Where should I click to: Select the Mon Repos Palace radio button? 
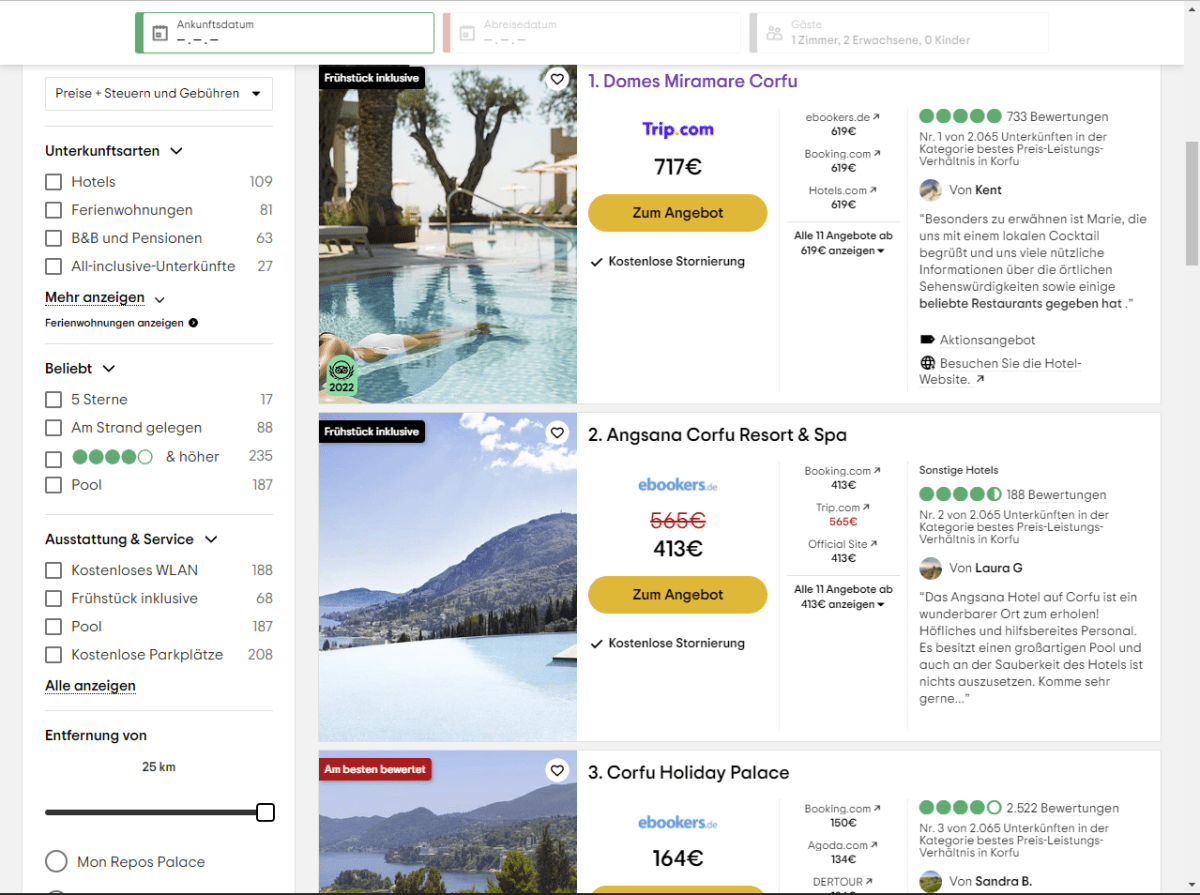[x=56, y=861]
